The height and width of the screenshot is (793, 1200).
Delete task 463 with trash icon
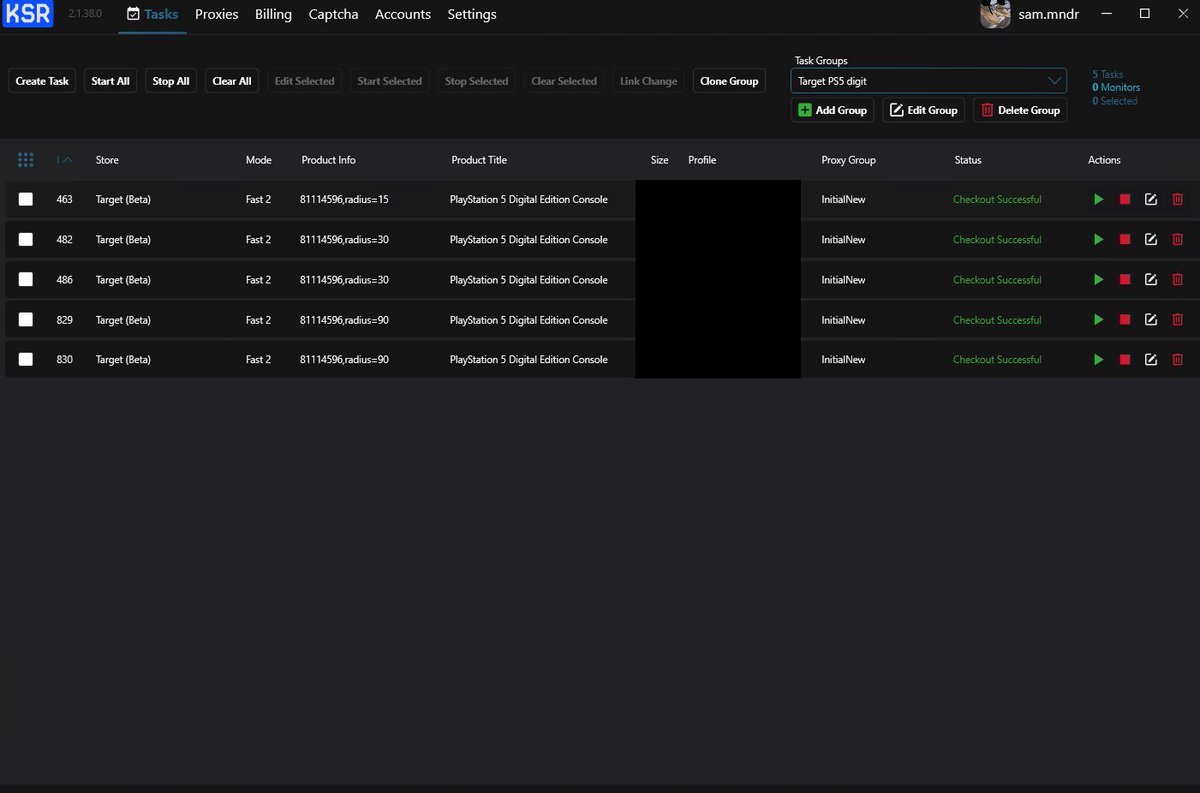[1177, 200]
